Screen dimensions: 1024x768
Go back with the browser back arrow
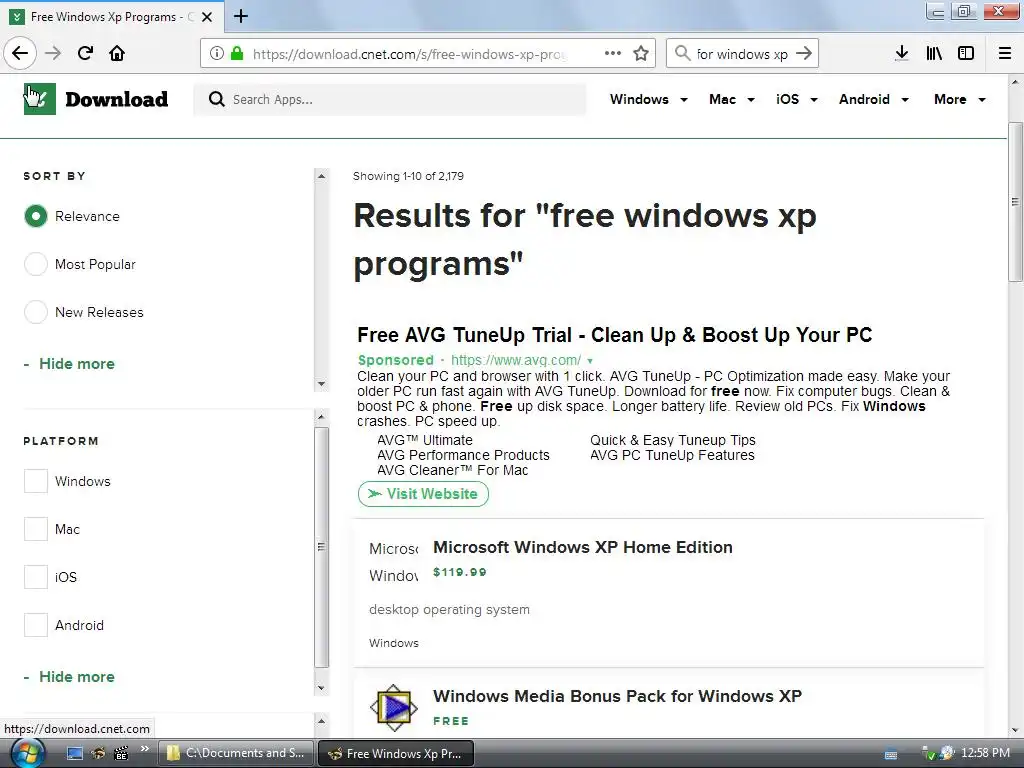pos(20,53)
